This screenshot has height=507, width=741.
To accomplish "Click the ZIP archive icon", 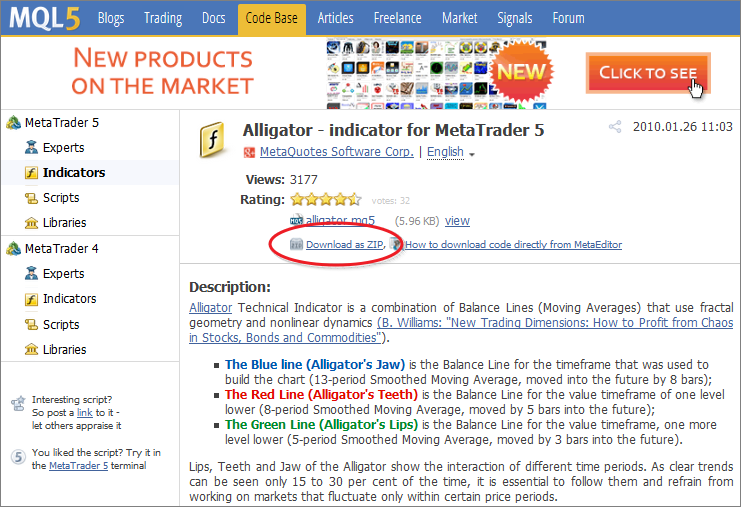I will click(x=296, y=244).
